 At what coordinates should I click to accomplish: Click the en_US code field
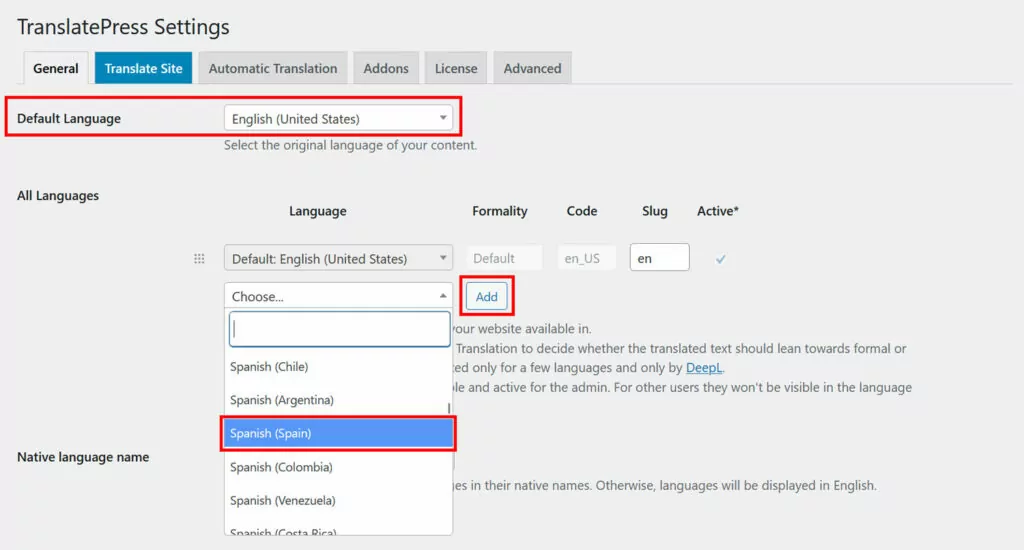click(586, 258)
